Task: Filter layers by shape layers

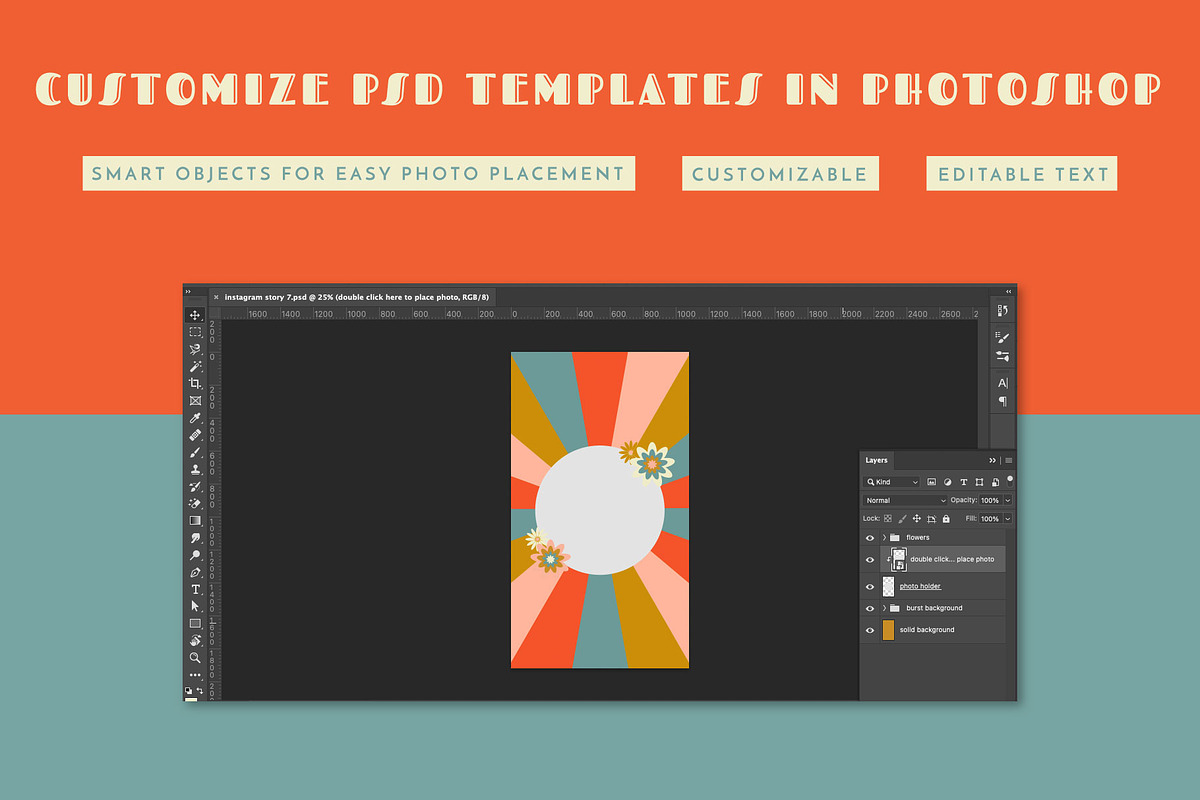Action: [979, 482]
